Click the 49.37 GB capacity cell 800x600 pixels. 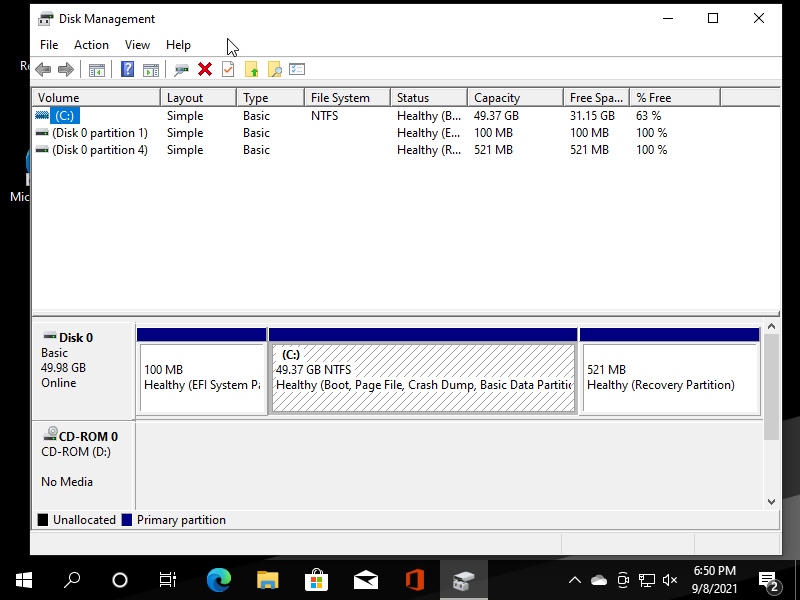click(x=496, y=116)
